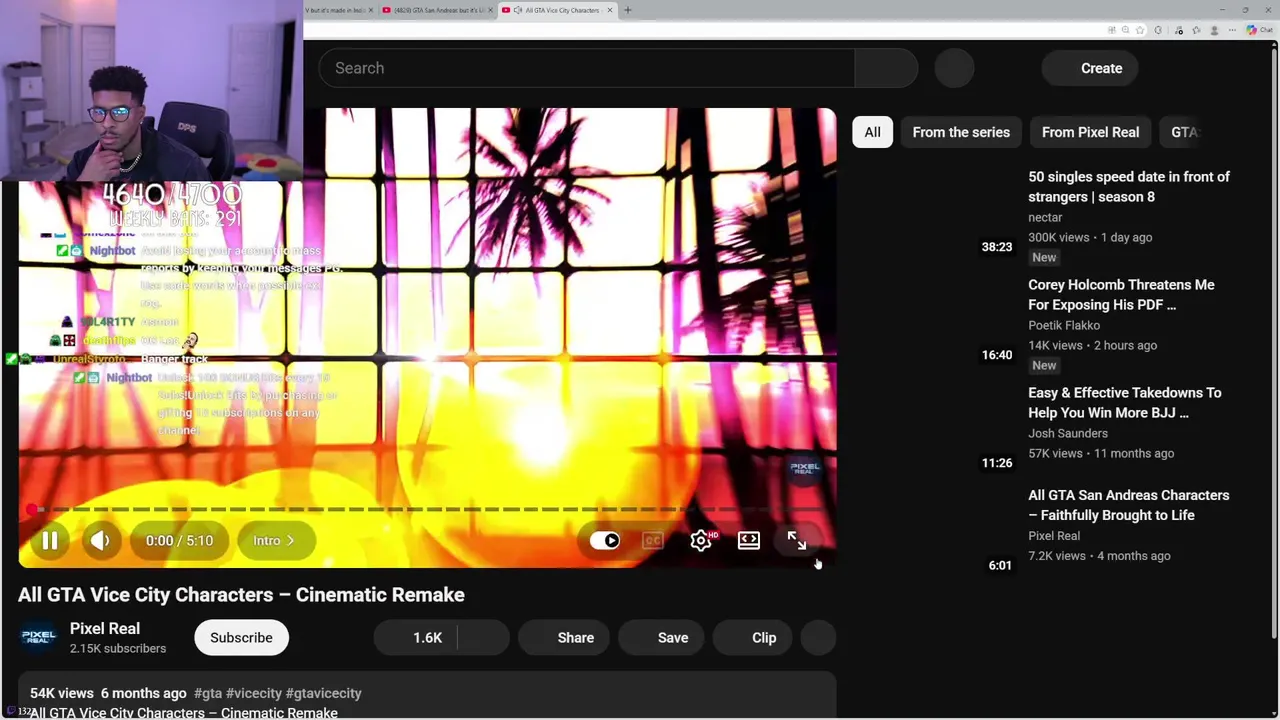Pause the video playback

49,540
